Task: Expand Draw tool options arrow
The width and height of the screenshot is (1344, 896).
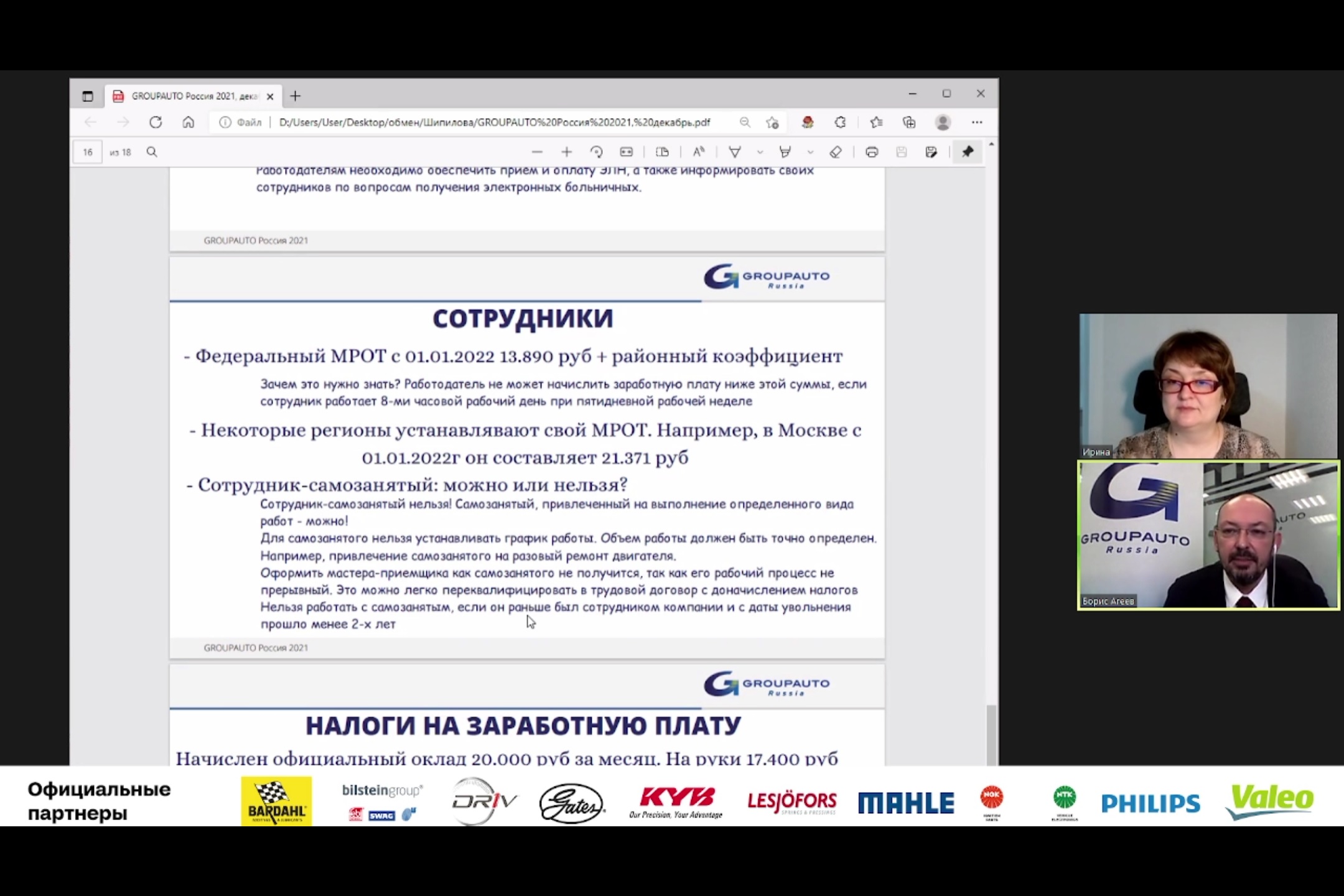Action: pos(760,152)
